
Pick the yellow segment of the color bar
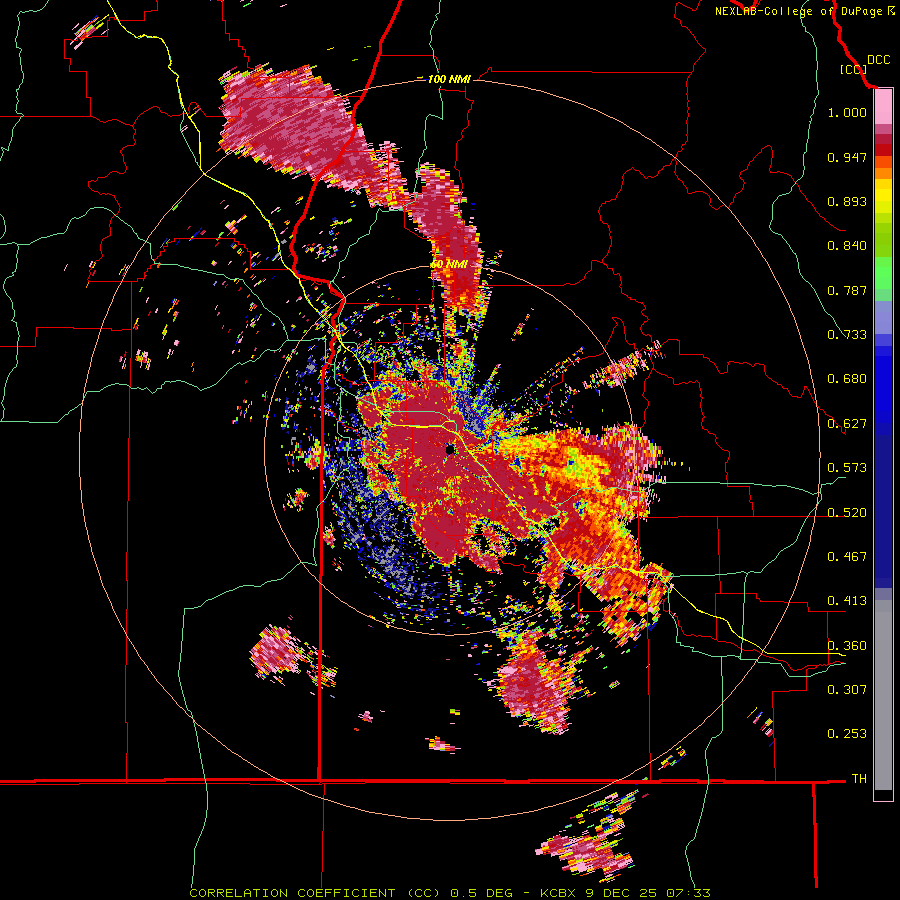883,196
